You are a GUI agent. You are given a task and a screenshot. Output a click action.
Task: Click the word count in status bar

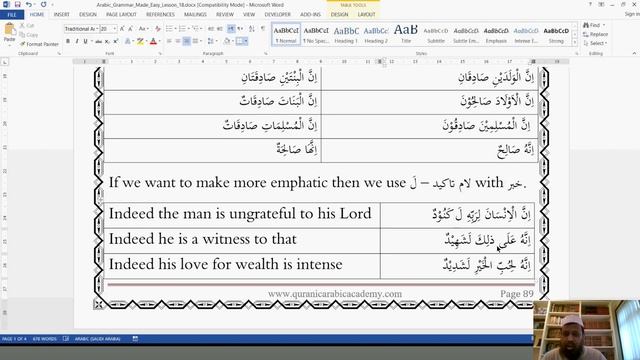pos(44,339)
